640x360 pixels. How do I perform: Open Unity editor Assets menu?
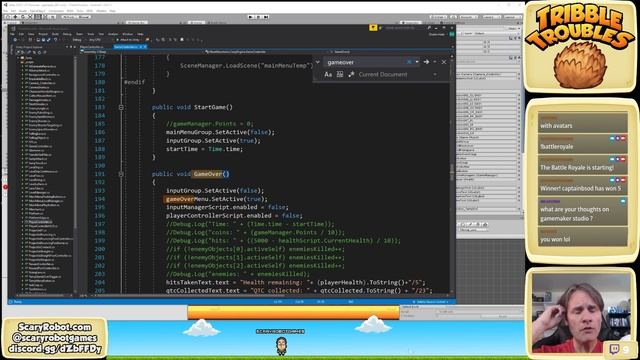click(x=22, y=11)
